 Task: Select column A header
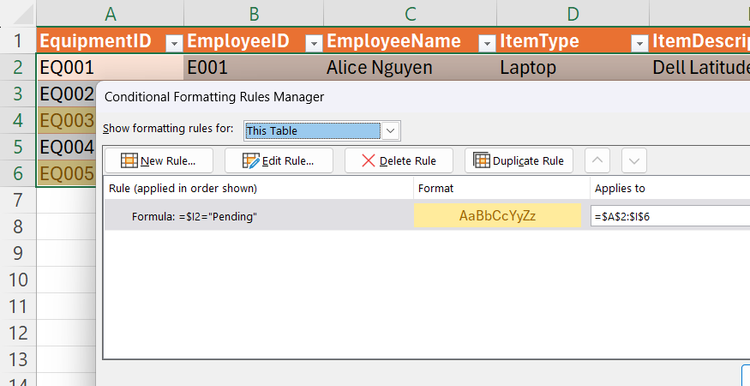[x=110, y=14]
